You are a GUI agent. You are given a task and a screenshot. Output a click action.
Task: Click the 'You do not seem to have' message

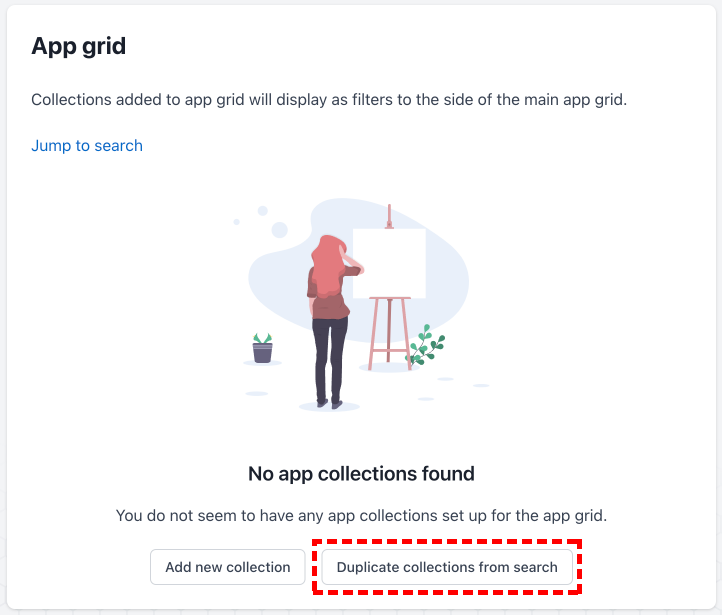pos(361,516)
